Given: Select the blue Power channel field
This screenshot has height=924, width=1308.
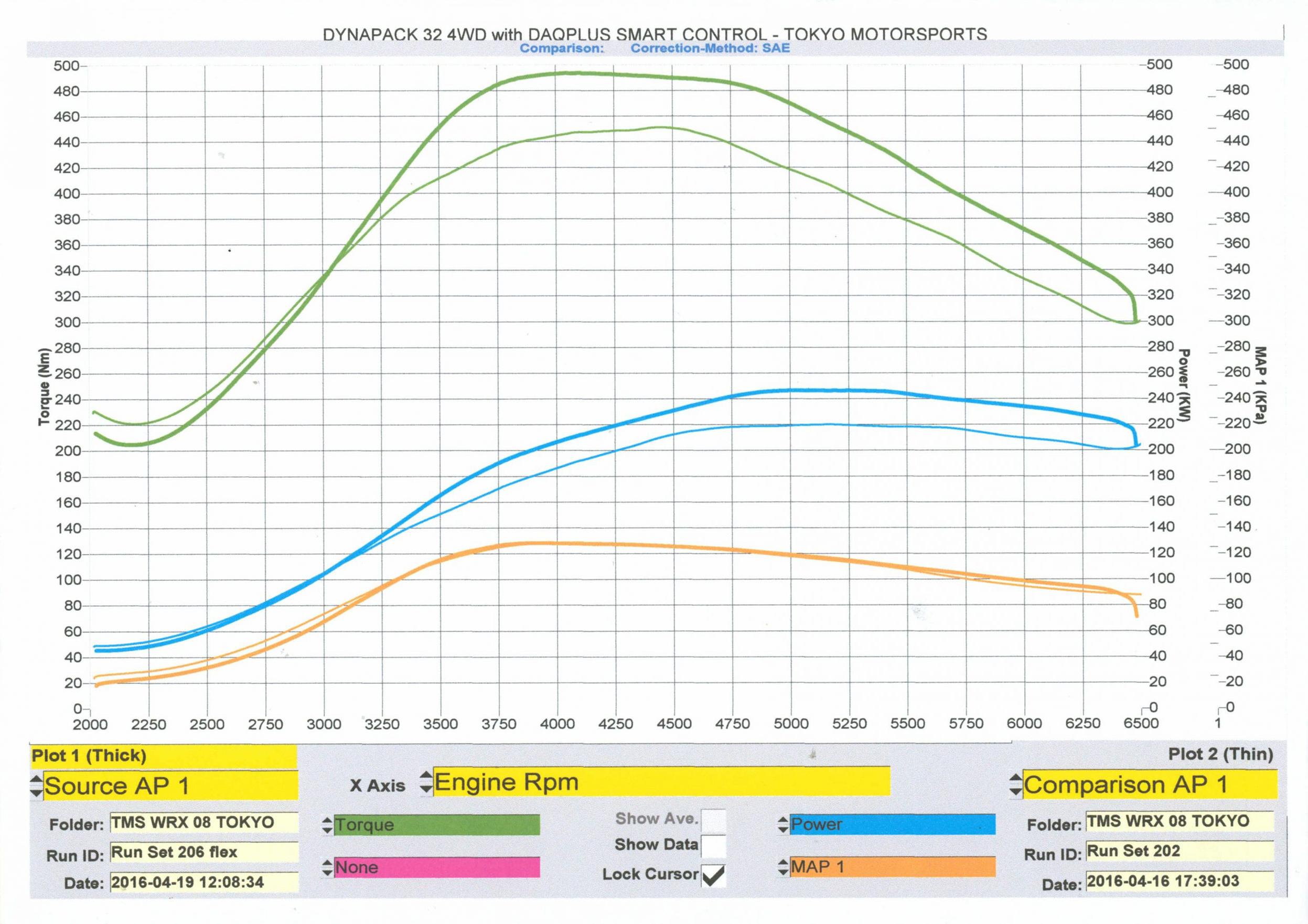Looking at the screenshot, I should [892, 824].
